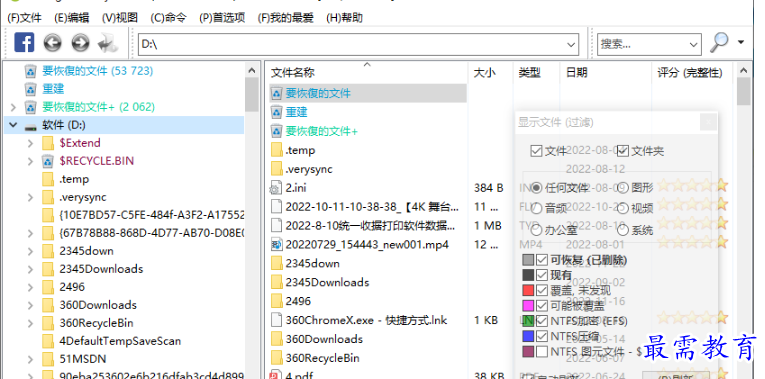Toggle the 现有 checkbox
This screenshot has width=765, height=379.
pos(542,276)
